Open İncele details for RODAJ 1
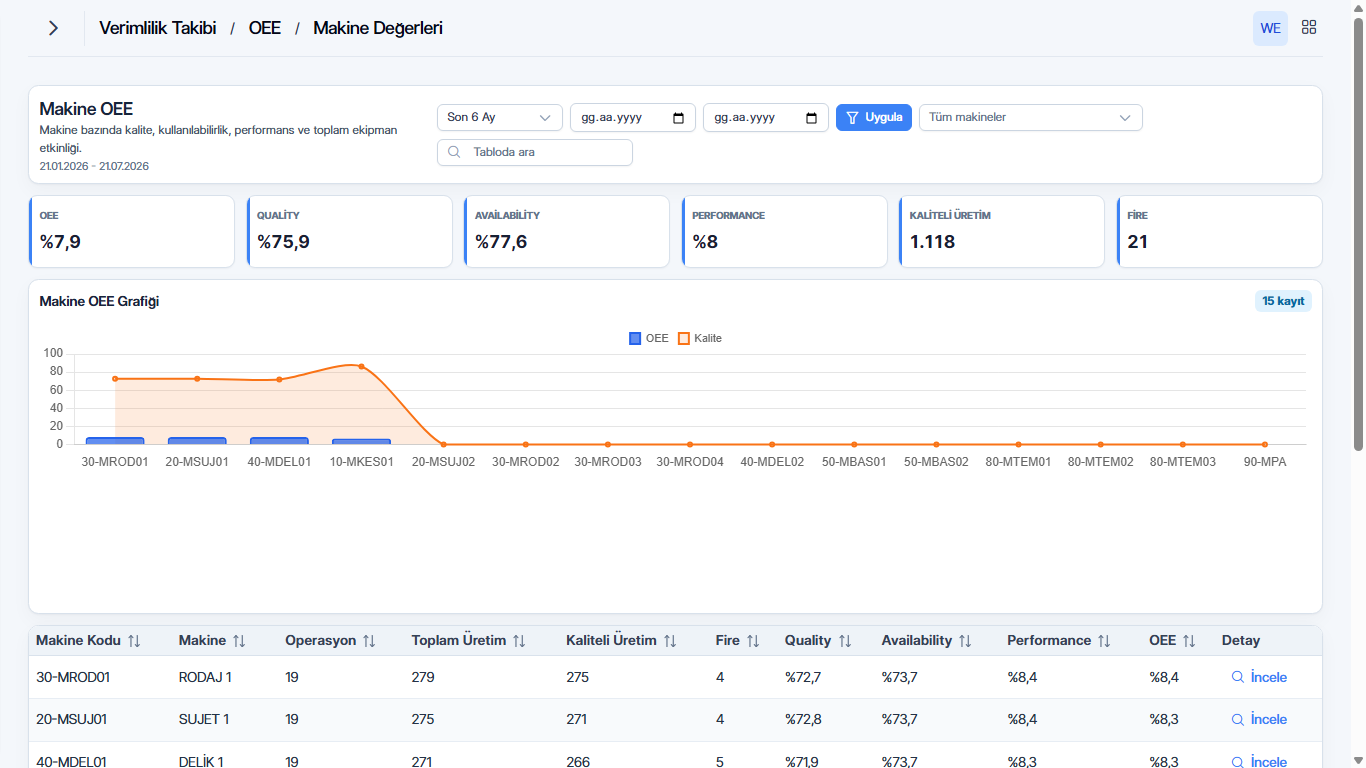 point(1259,677)
